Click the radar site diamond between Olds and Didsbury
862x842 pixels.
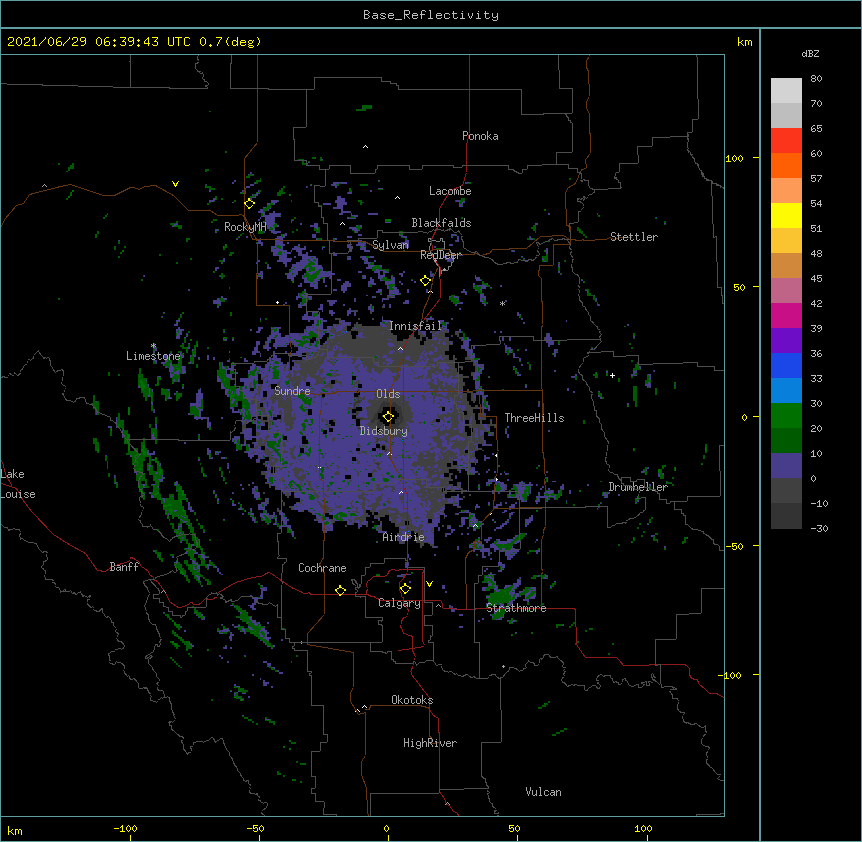389,417
